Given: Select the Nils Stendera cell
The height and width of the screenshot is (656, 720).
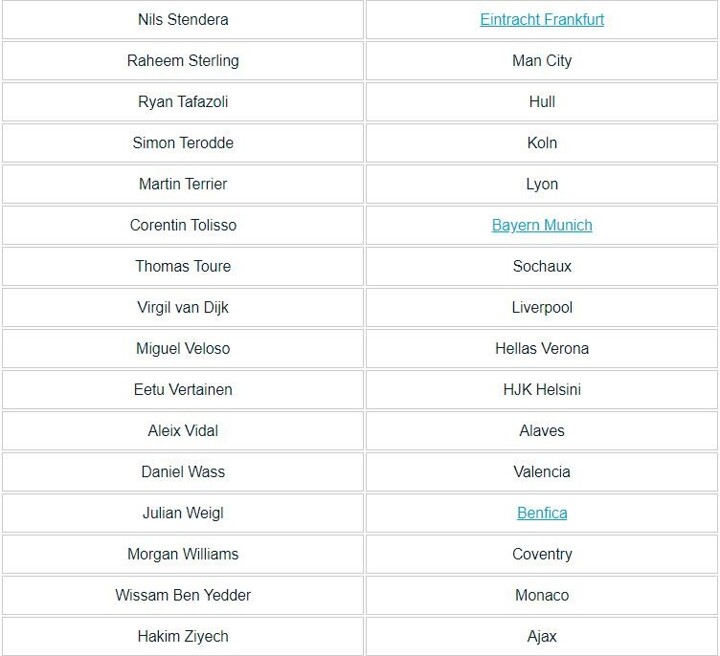Looking at the screenshot, I should pyautogui.click(x=183, y=19).
